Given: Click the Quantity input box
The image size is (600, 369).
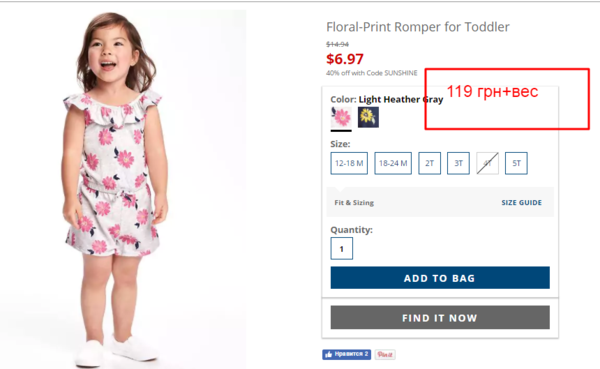Looking at the screenshot, I should coord(342,249).
